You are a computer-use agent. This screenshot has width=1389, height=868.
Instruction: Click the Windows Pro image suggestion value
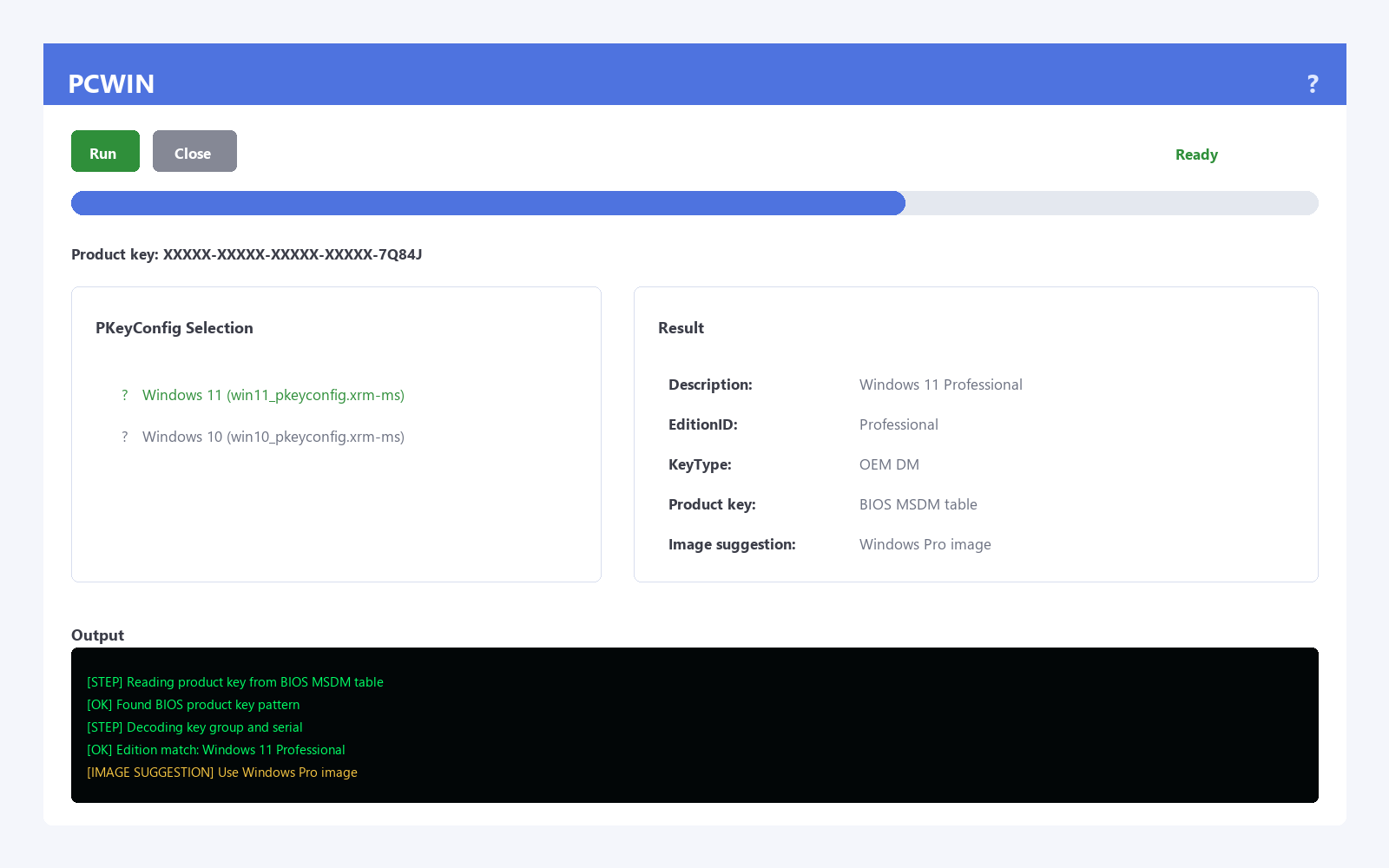(x=925, y=544)
